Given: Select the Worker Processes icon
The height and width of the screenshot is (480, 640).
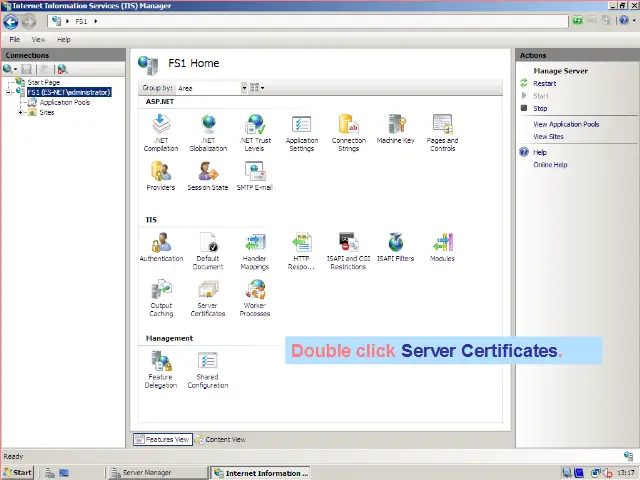Looking at the screenshot, I should [x=255, y=298].
